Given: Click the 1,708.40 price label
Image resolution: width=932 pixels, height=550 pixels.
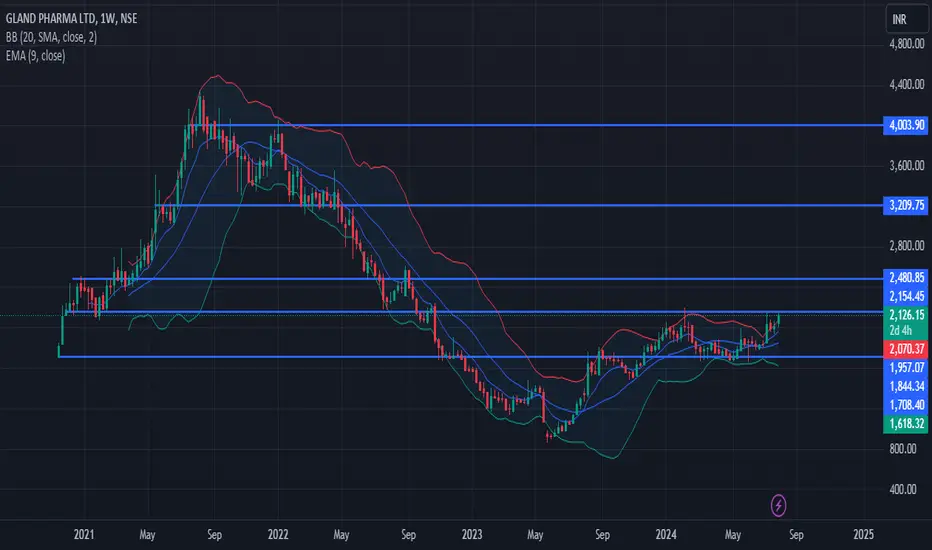Looking at the screenshot, I should [905, 405].
